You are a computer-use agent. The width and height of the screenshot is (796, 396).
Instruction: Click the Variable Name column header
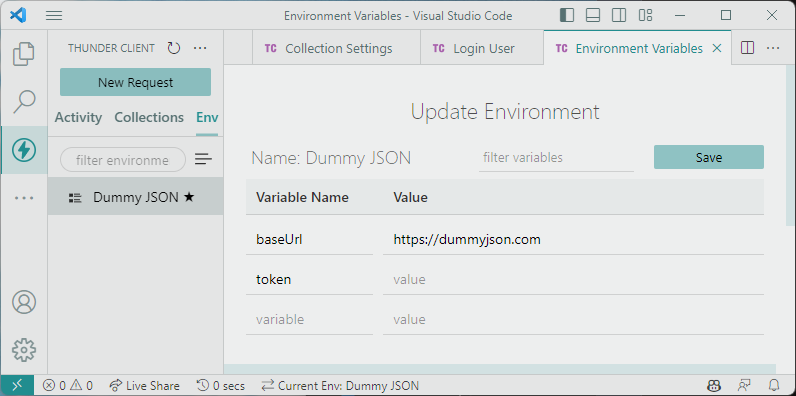[302, 197]
